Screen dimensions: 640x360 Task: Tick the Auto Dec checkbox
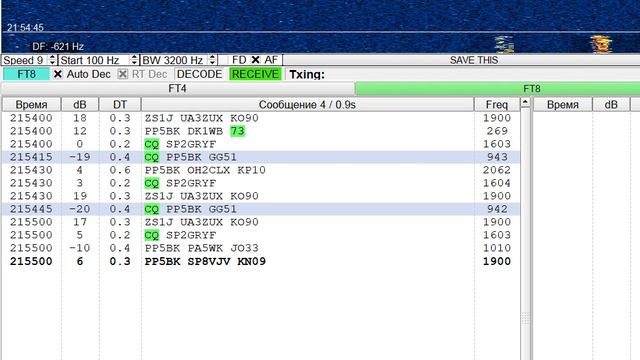(x=58, y=74)
